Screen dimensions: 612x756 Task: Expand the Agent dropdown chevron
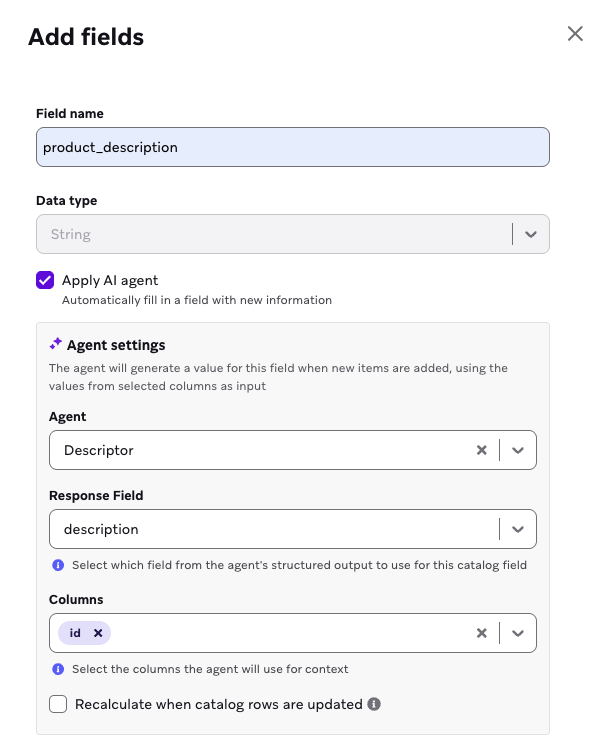(x=518, y=450)
